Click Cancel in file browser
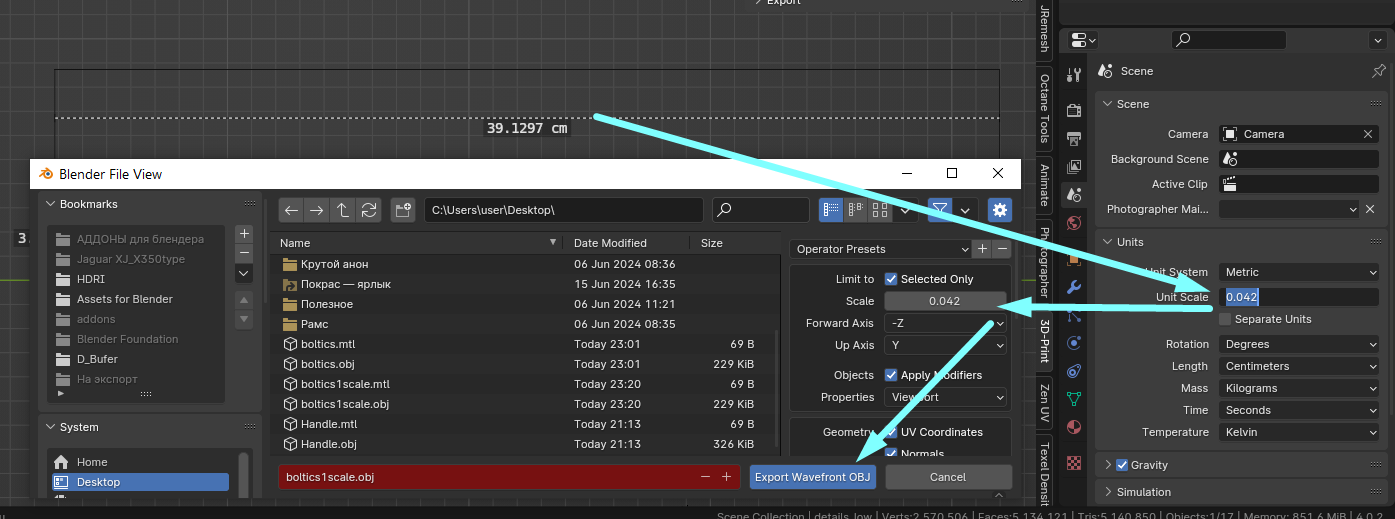Screen dimensions: 1395x519 (948, 477)
